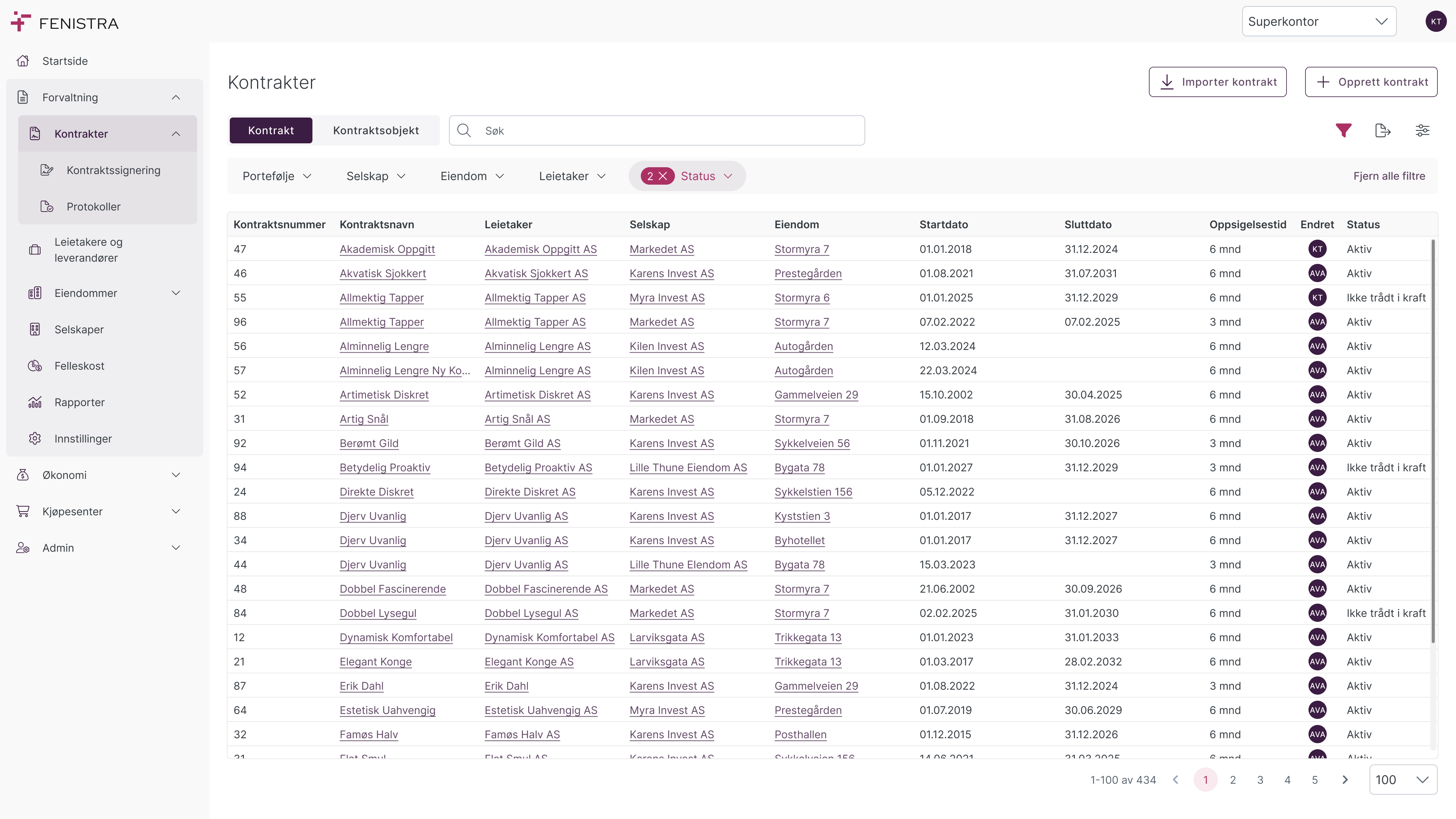This screenshot has height=819, width=1456.
Task: Open the Startside home icon
Action: (x=23, y=61)
